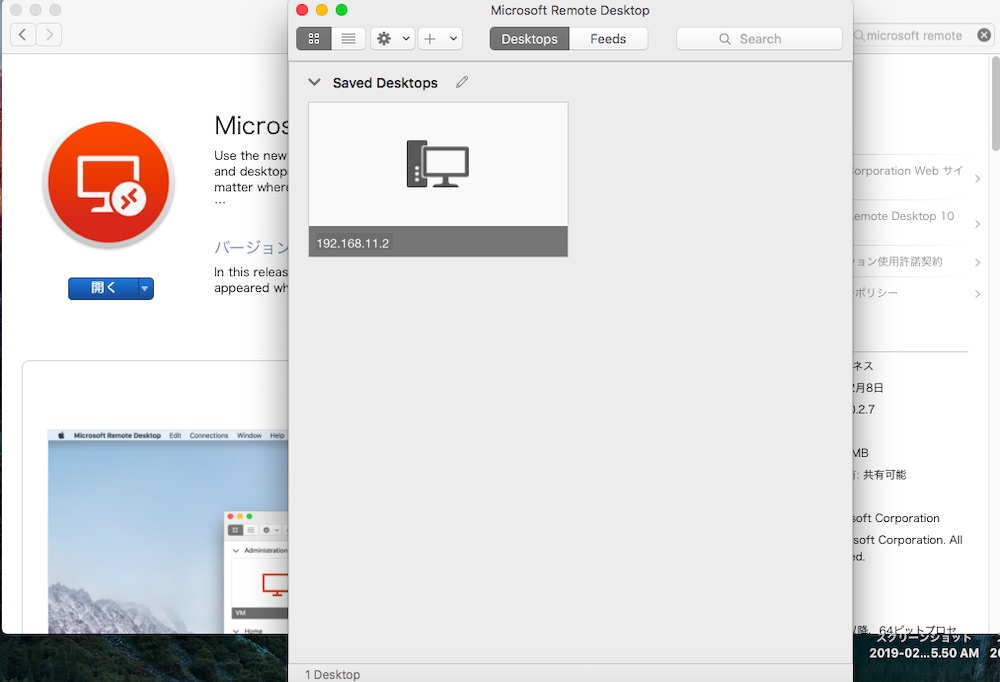Collapse the Saved Desktops group

click(x=314, y=82)
